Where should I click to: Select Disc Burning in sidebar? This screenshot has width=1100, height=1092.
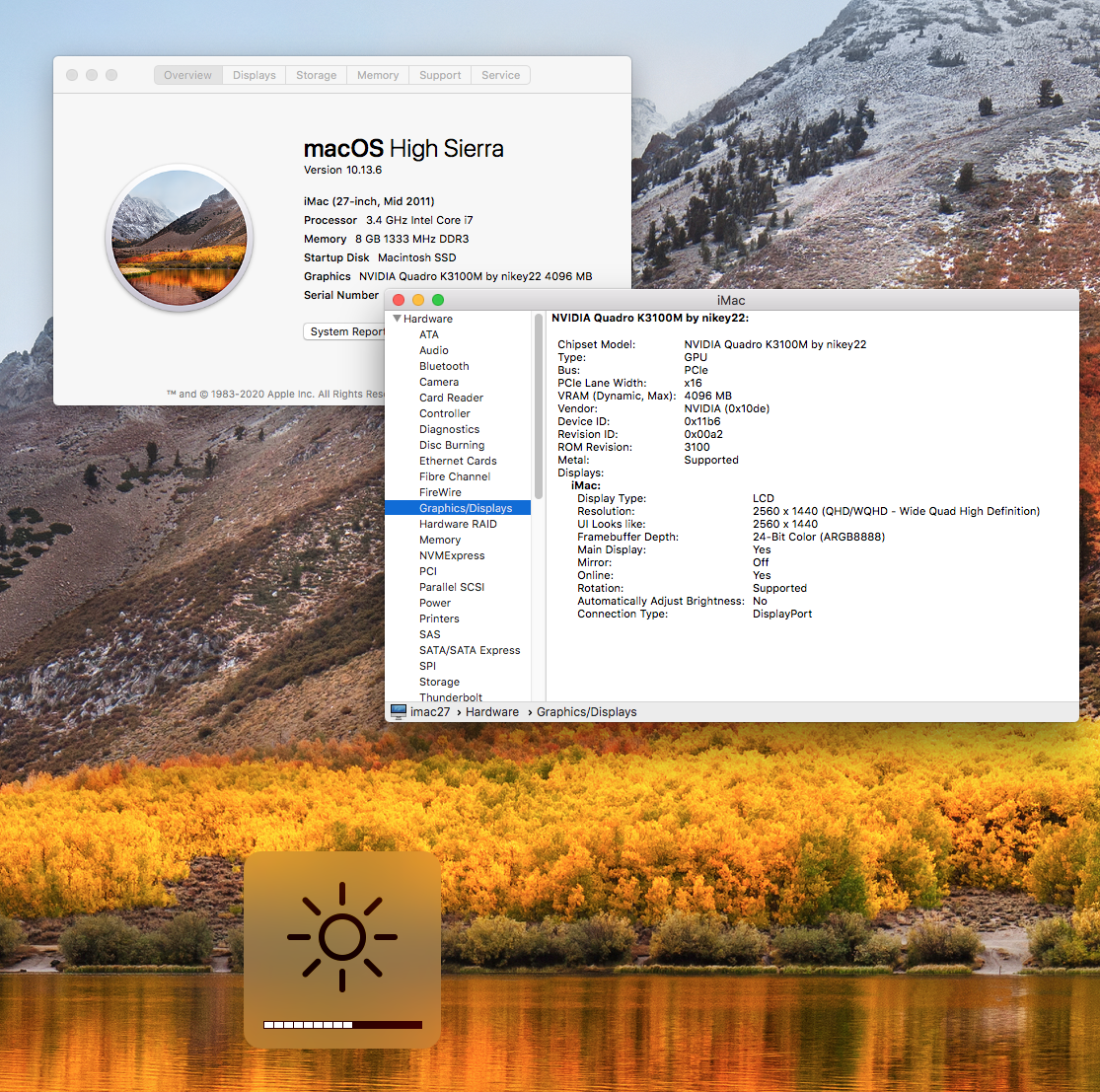[452, 445]
